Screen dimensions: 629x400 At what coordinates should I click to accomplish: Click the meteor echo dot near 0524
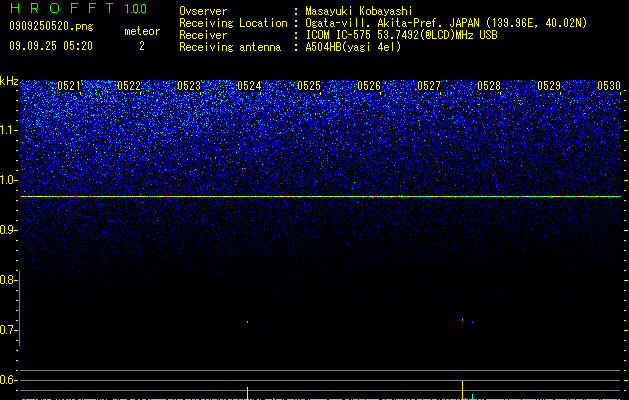248,322
